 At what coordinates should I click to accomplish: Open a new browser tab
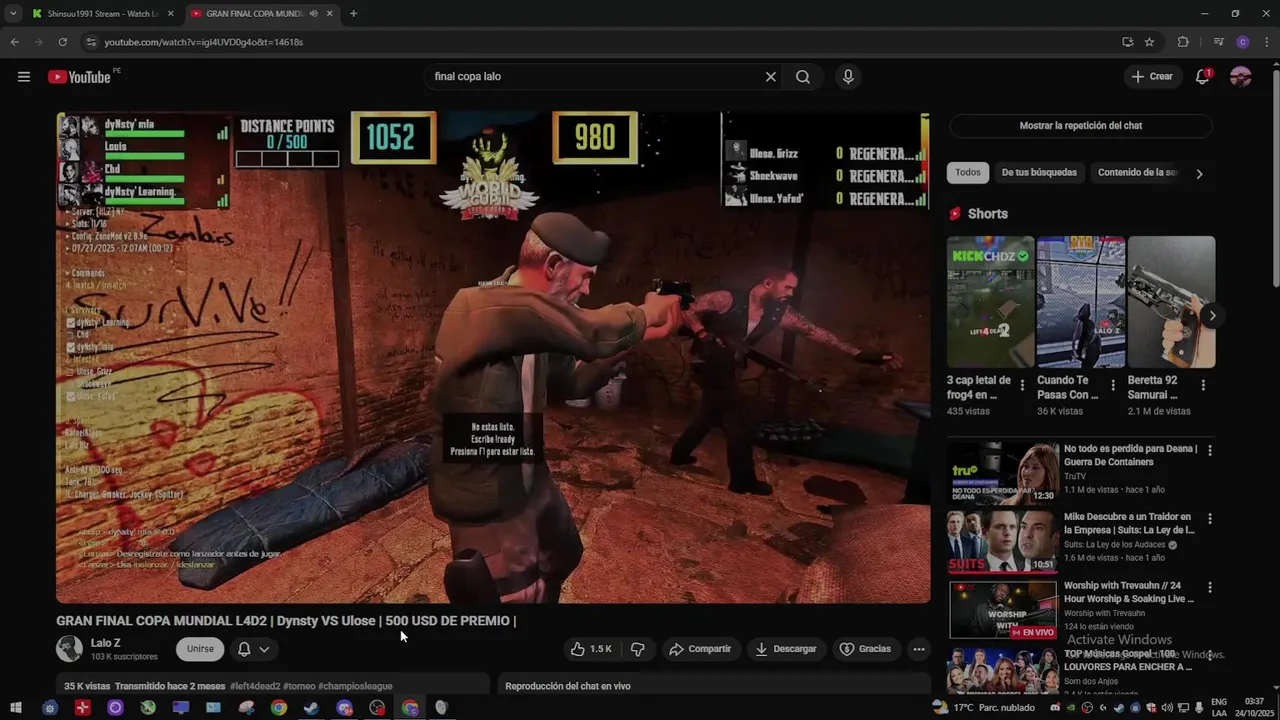353,14
